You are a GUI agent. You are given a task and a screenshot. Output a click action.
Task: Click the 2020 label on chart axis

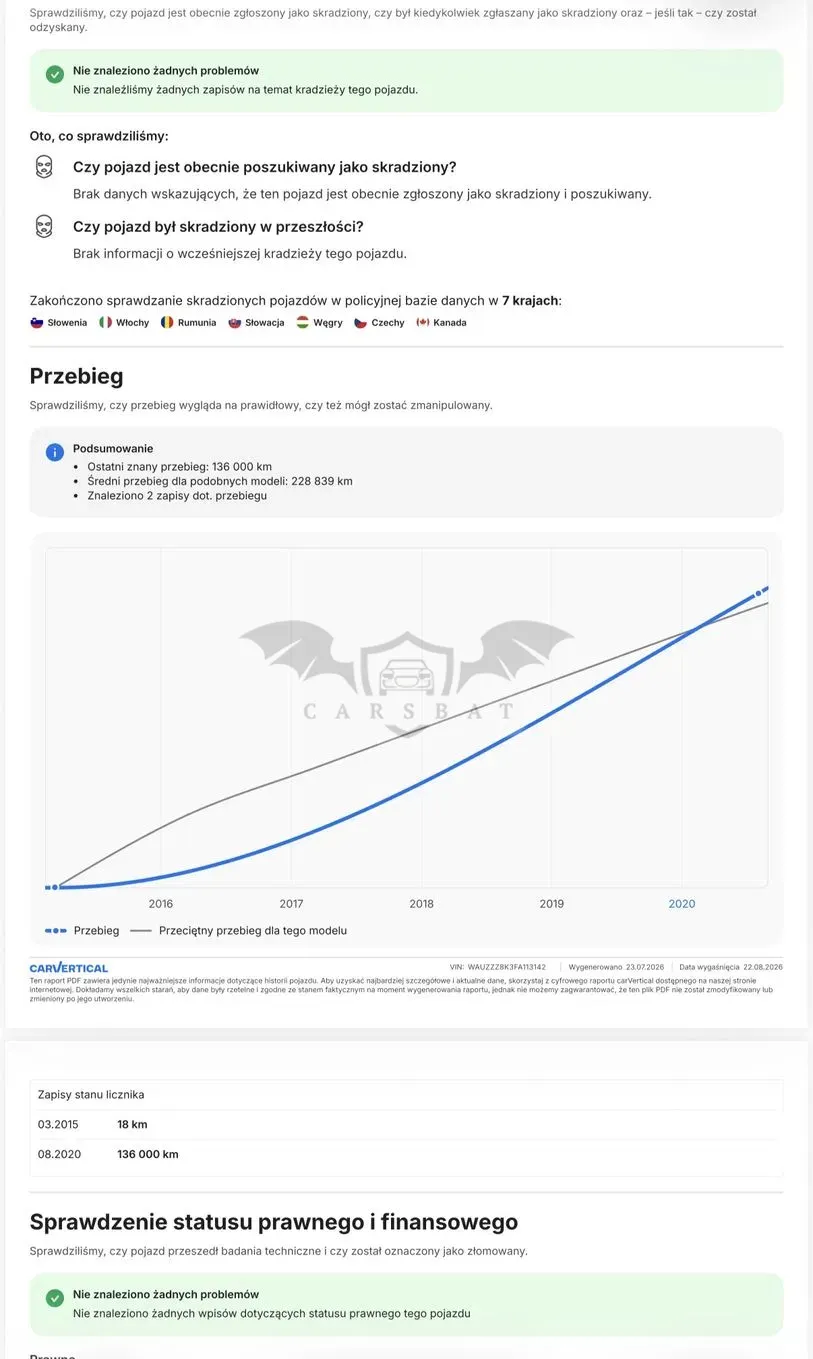682,904
